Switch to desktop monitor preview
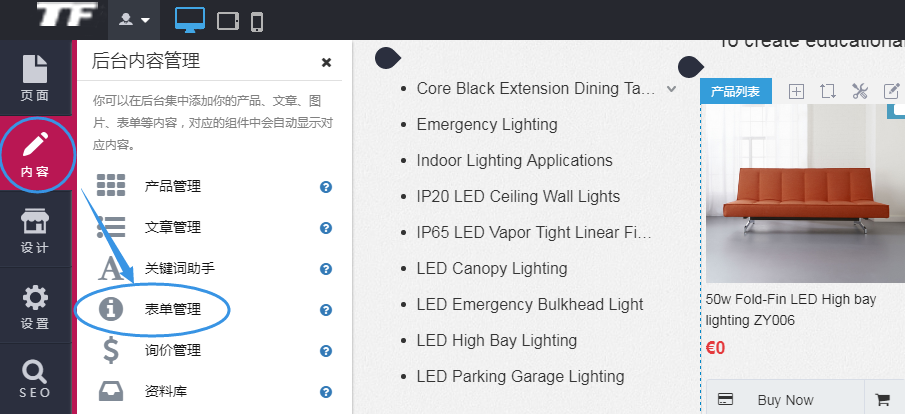The height and width of the screenshot is (414, 905). point(190,19)
